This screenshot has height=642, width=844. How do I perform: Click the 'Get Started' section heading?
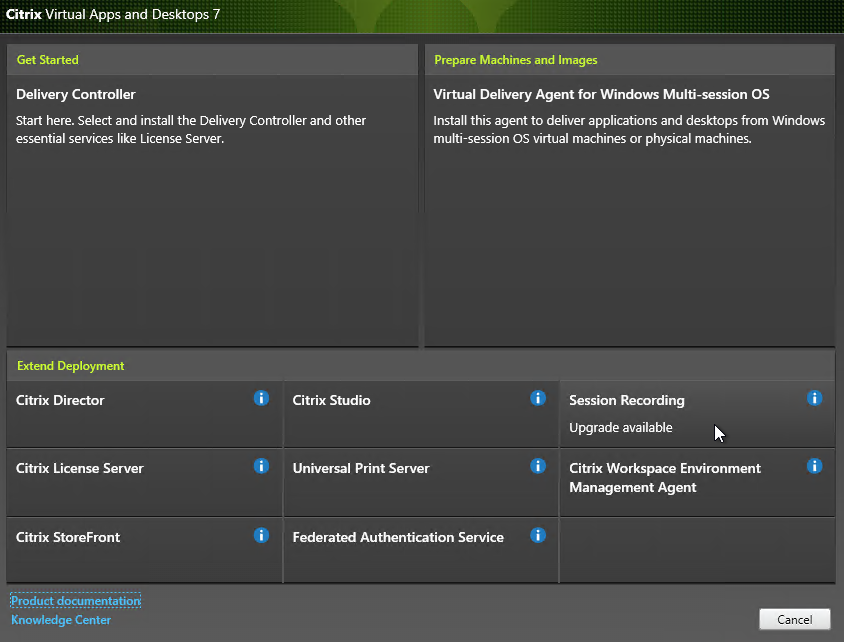point(47,60)
